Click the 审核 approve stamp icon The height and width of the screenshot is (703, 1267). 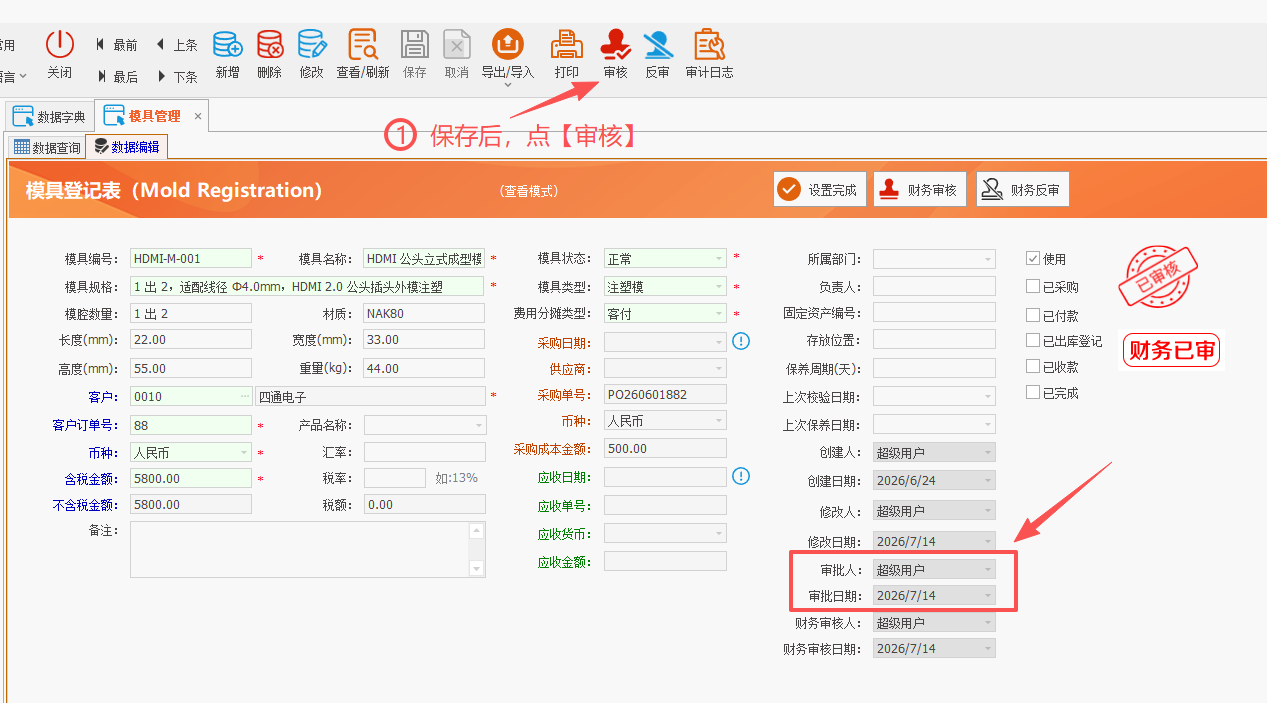coord(615,45)
